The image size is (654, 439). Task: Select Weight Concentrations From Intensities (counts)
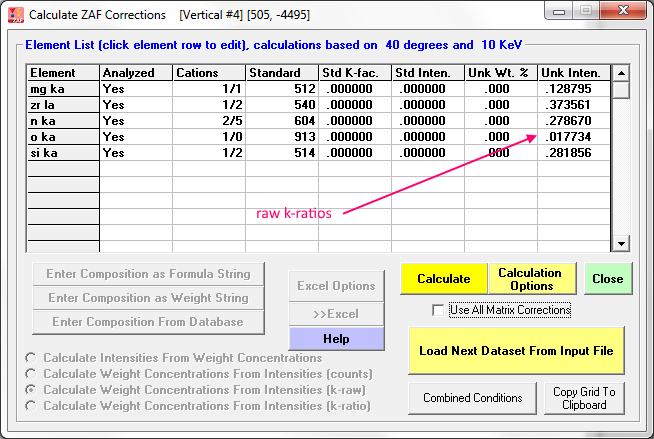pos(33,374)
